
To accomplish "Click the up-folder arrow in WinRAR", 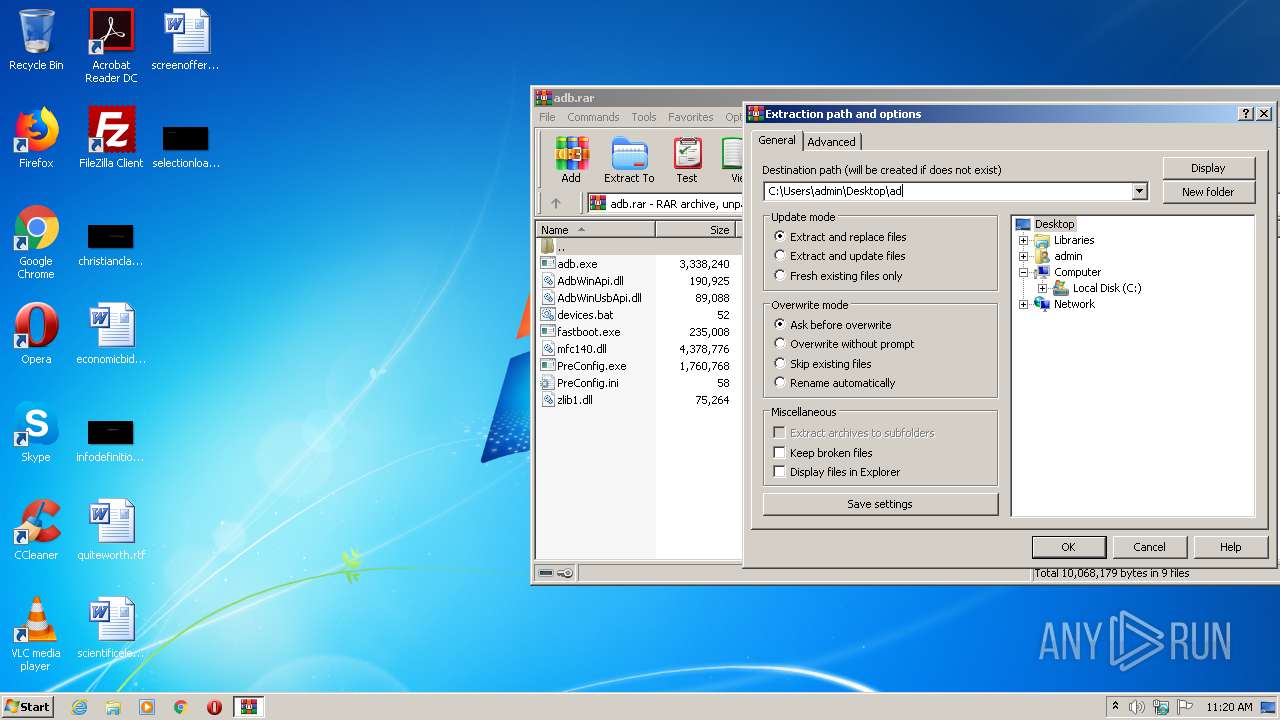I will [556, 203].
